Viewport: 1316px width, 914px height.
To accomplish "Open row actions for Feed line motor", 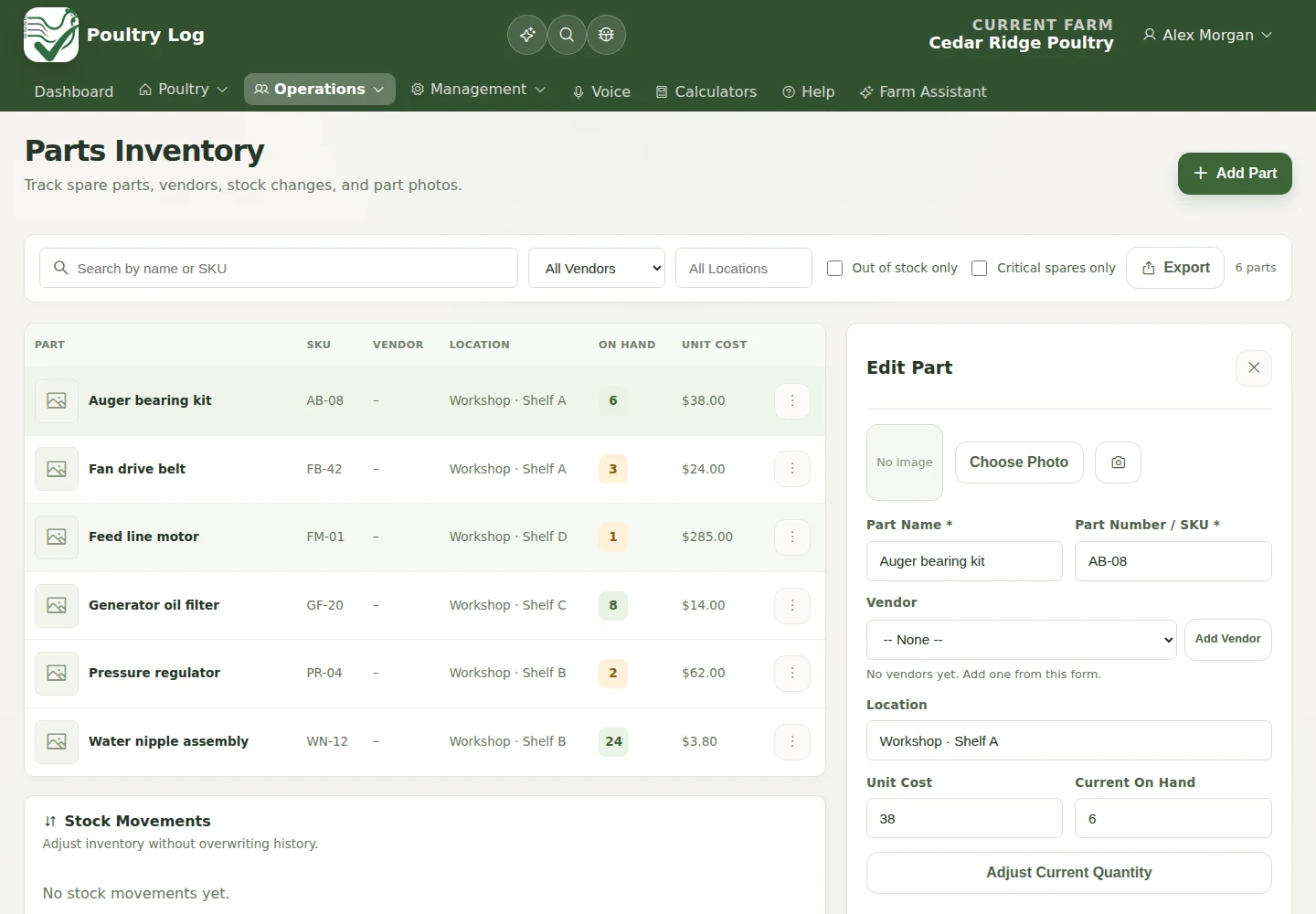I will (792, 537).
